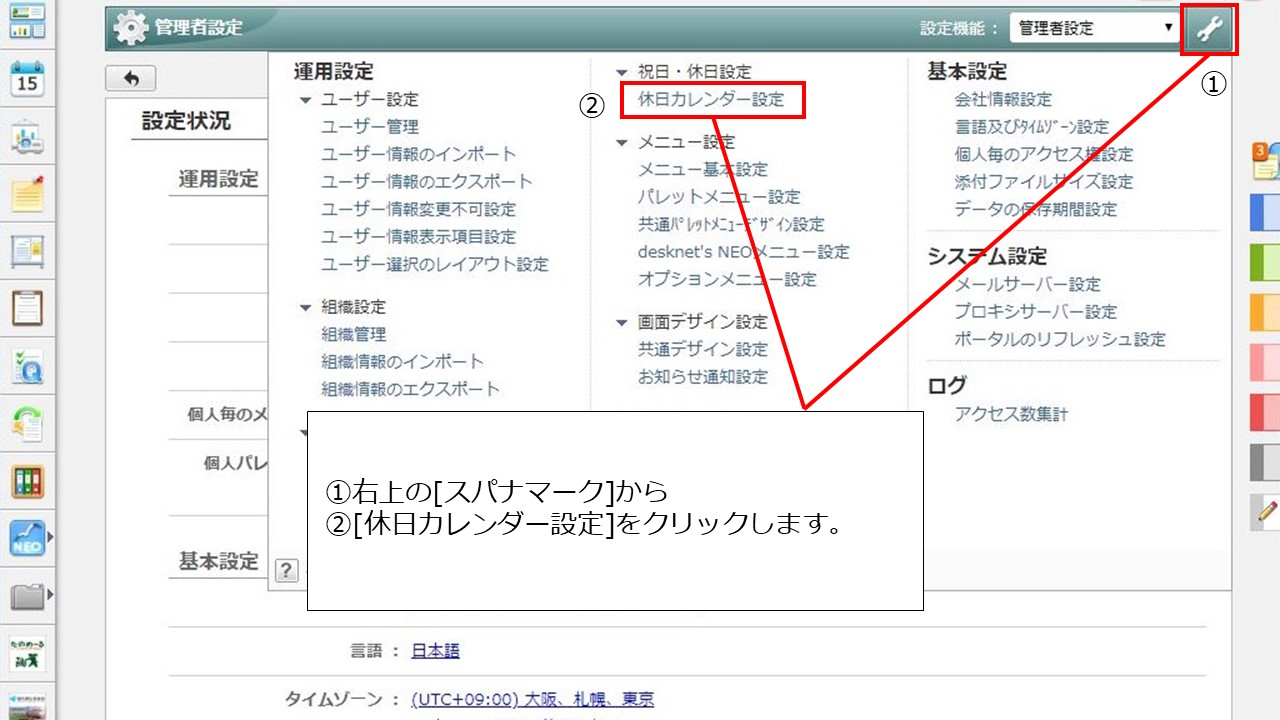Click the back arrow button
Screen dimensions: 1280x720
(130, 78)
